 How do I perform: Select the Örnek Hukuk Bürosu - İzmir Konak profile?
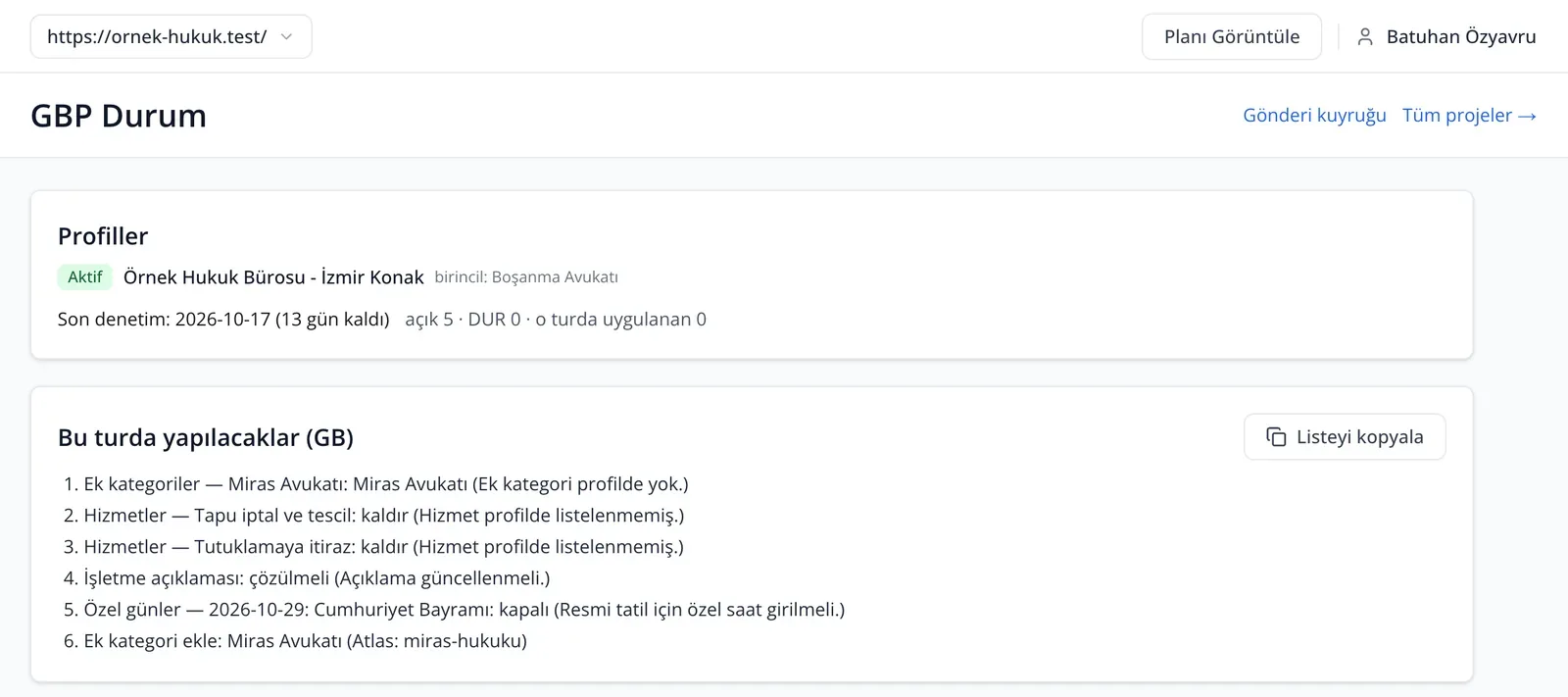tap(273, 277)
